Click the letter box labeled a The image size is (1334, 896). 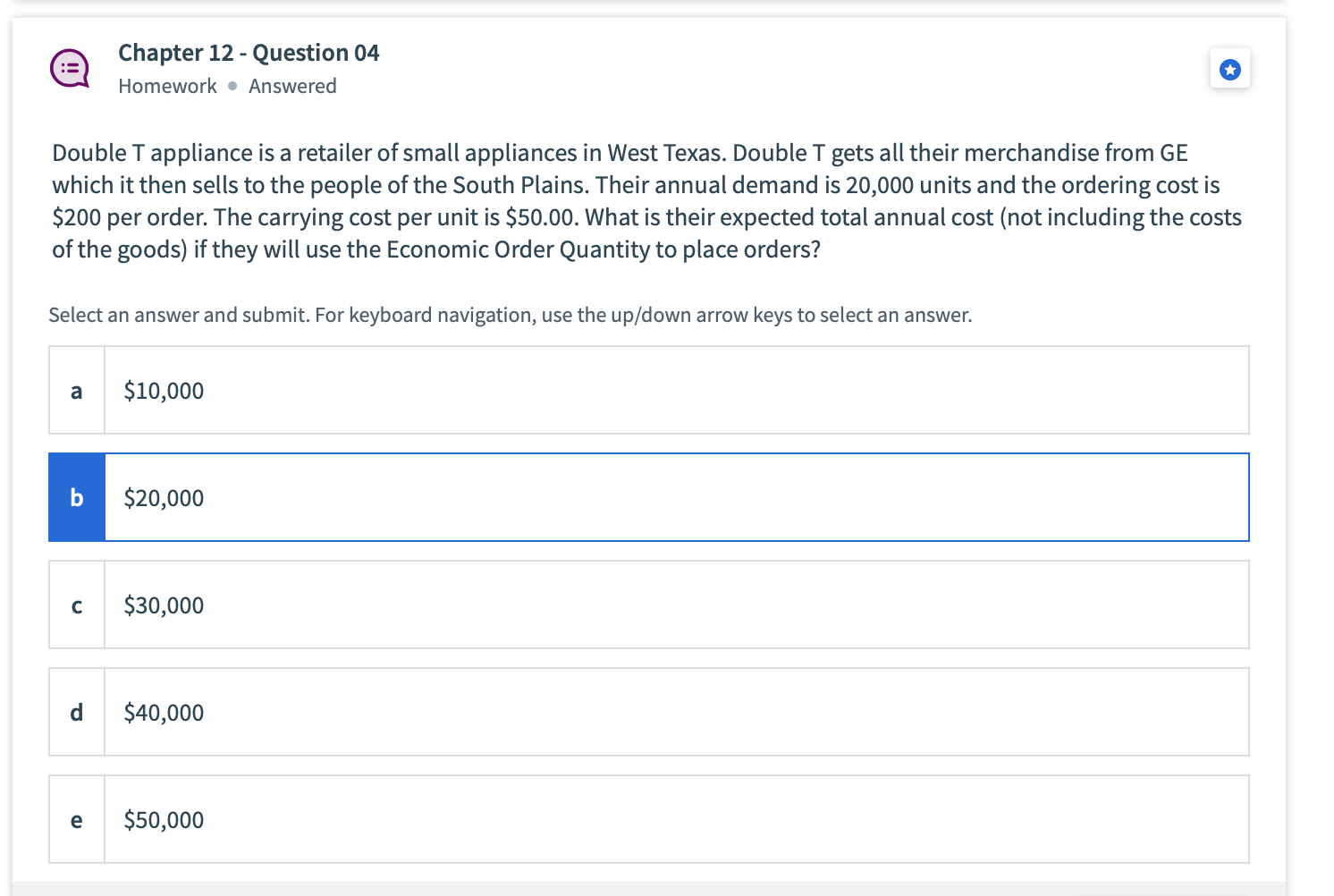point(76,390)
